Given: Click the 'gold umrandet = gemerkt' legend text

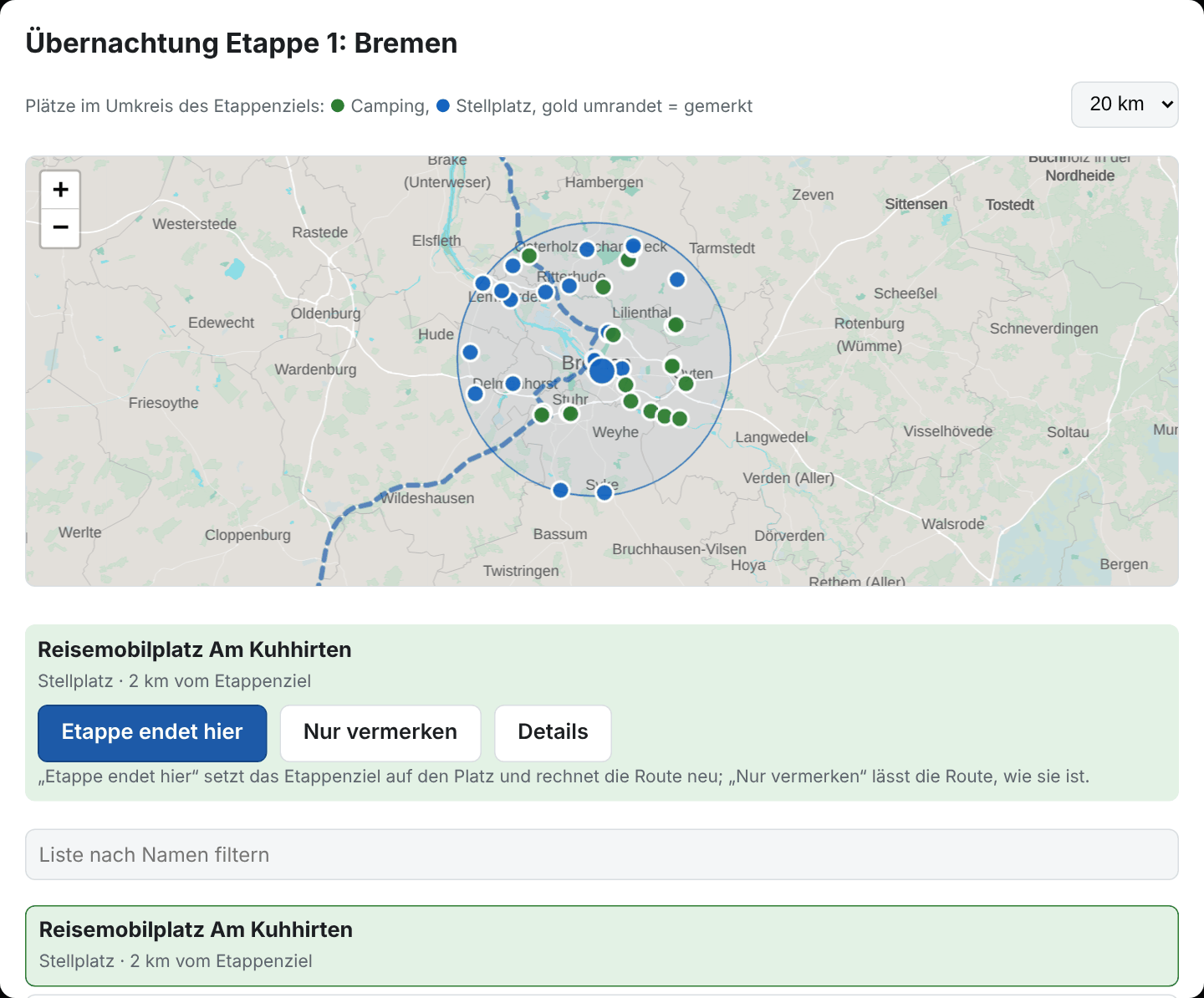Looking at the screenshot, I should tap(647, 106).
